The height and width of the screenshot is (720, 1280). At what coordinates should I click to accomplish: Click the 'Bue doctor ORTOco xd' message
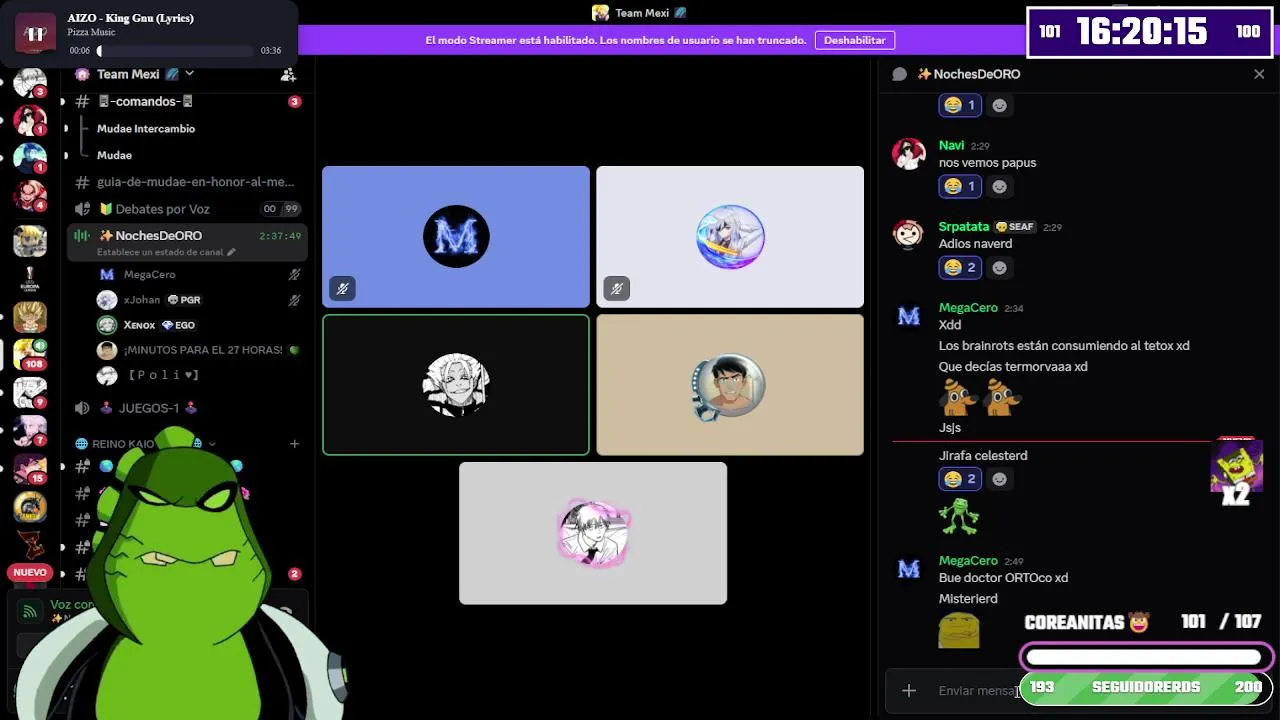pos(1003,577)
